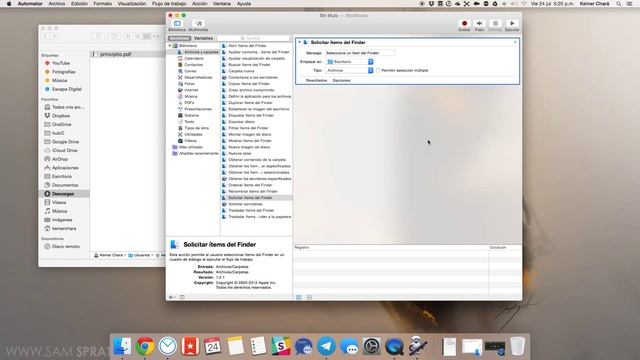Select the 'Carpeta nueva' action
The image size is (640, 360).
241,71
